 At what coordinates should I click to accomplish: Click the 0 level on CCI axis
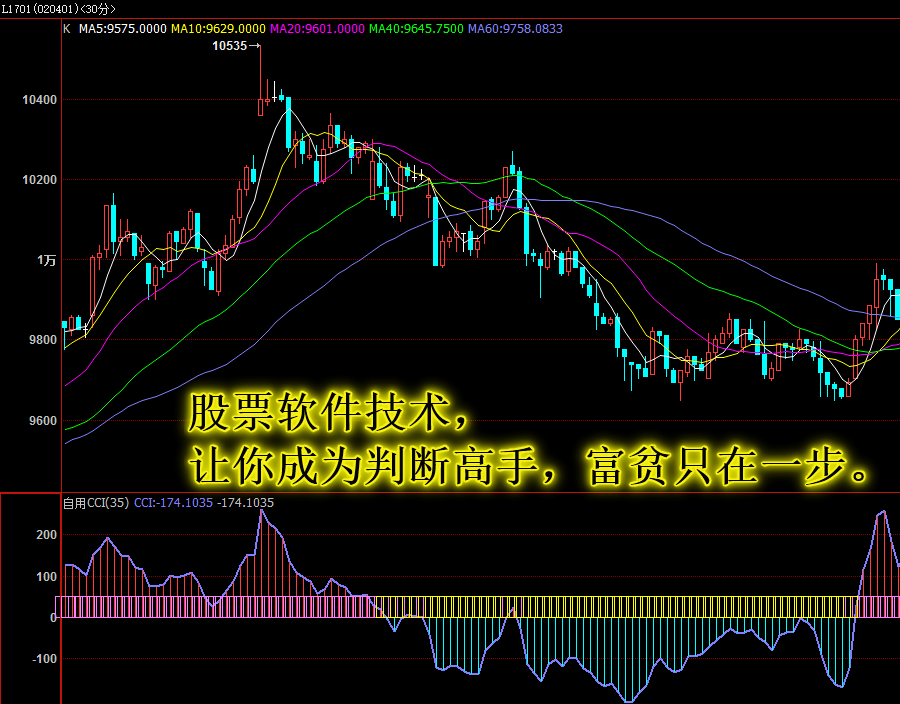[x=53, y=618]
